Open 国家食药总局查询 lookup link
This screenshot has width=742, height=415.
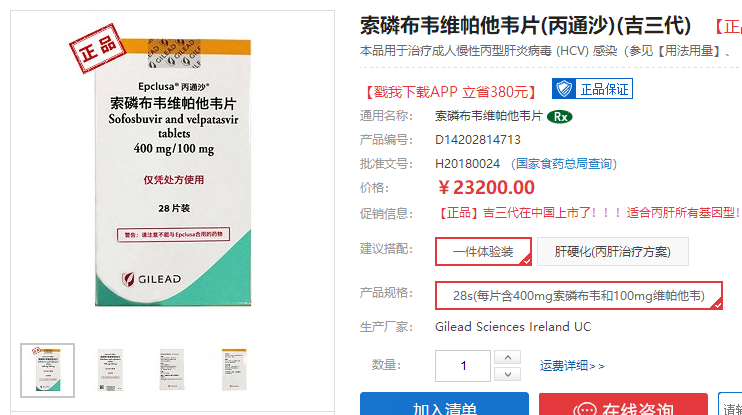564,164
